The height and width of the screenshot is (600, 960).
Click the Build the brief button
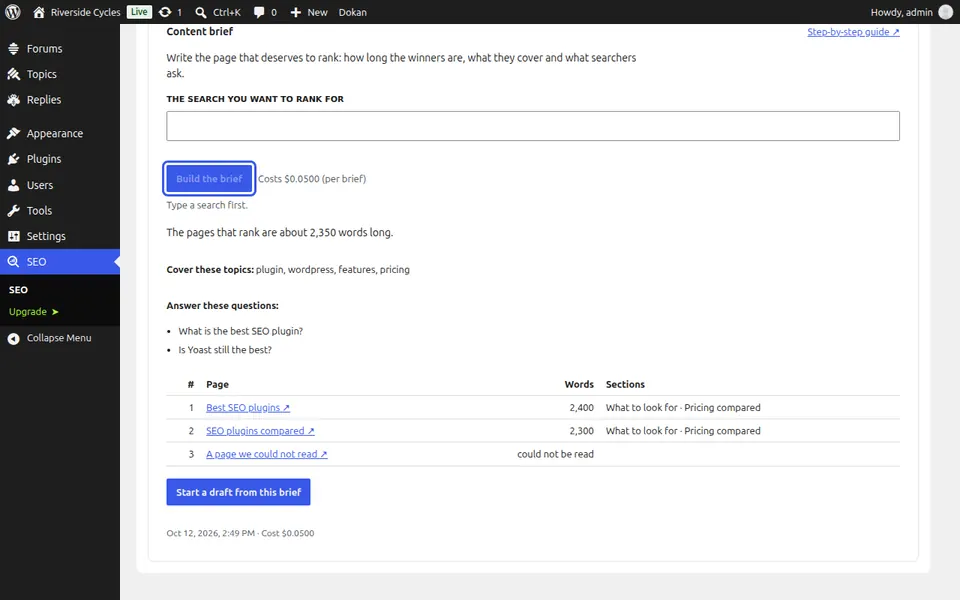click(209, 179)
